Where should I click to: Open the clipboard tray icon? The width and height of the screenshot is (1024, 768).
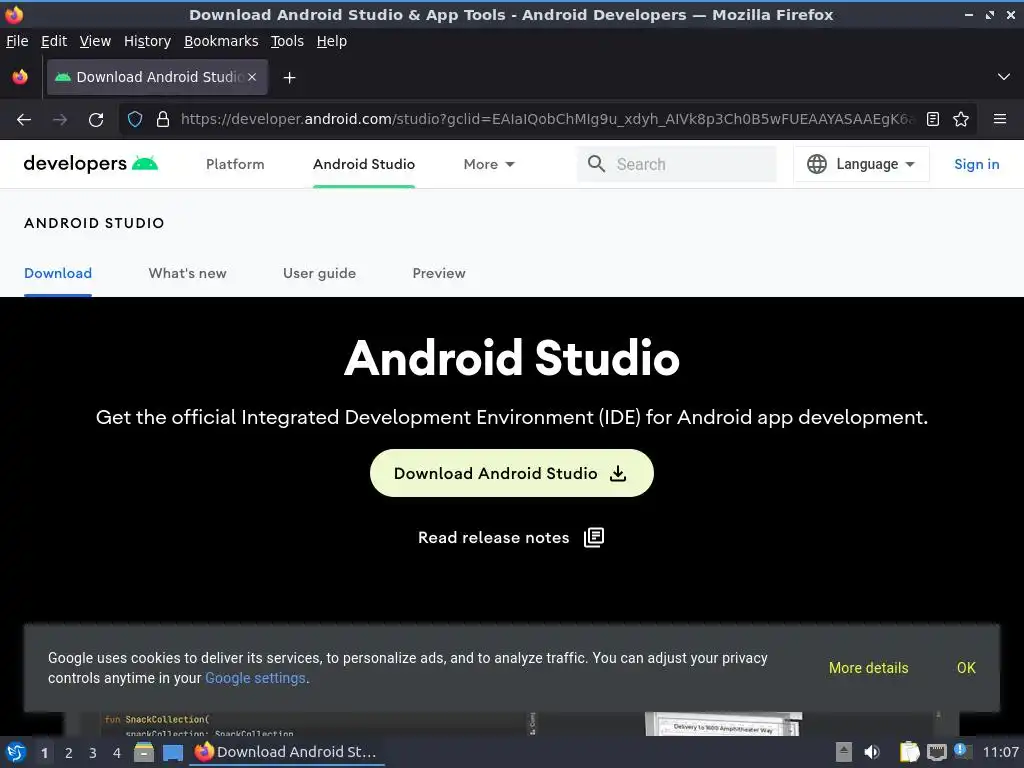pos(909,752)
